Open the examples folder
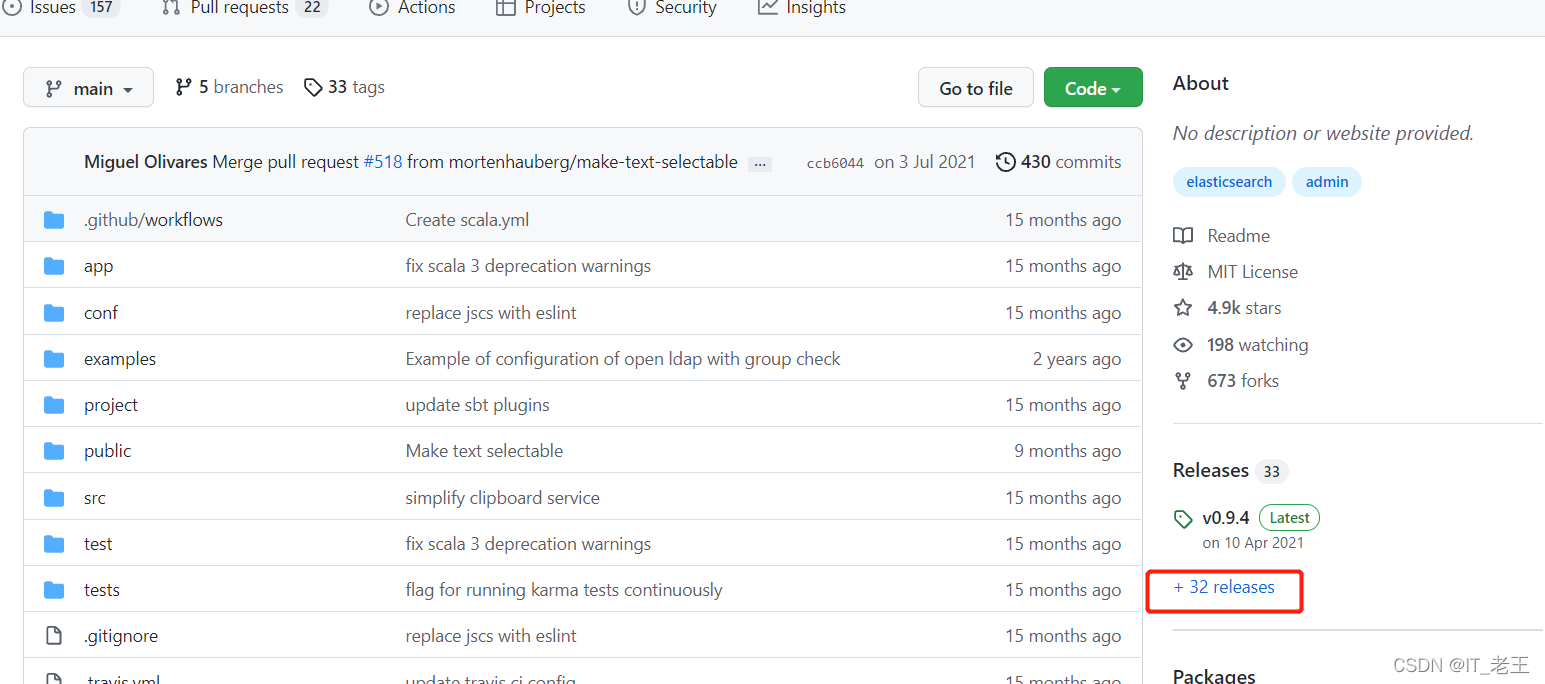 [120, 359]
